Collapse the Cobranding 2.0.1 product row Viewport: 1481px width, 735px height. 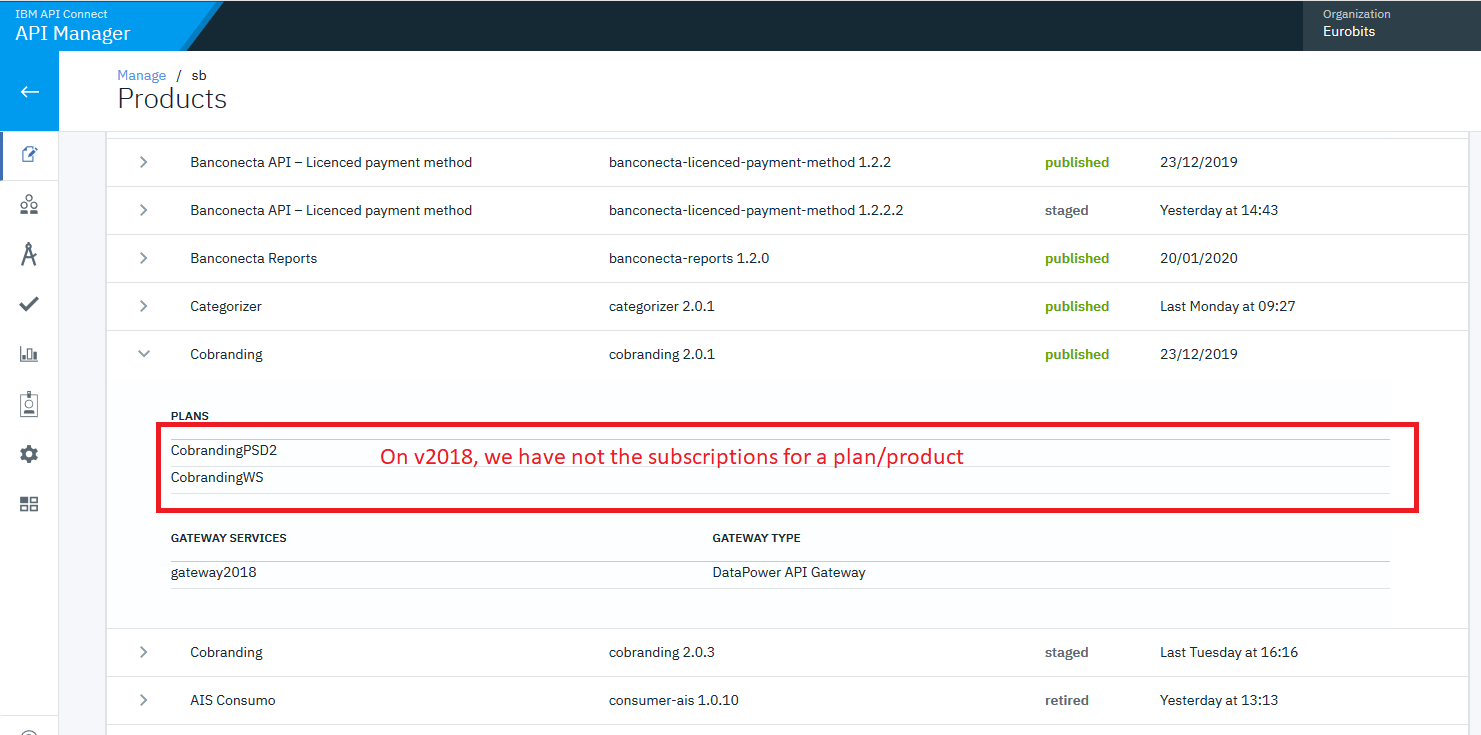coord(144,354)
